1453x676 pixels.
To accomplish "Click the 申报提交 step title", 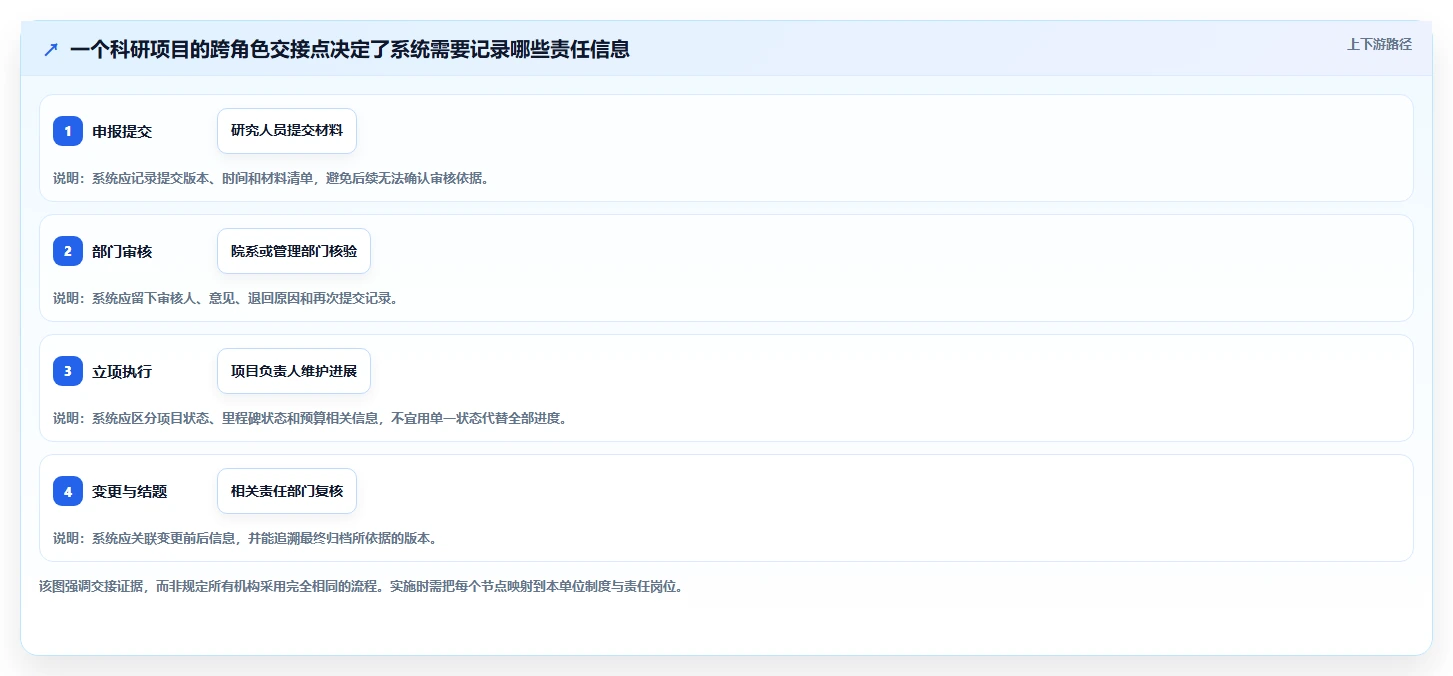I will pyautogui.click(x=122, y=131).
